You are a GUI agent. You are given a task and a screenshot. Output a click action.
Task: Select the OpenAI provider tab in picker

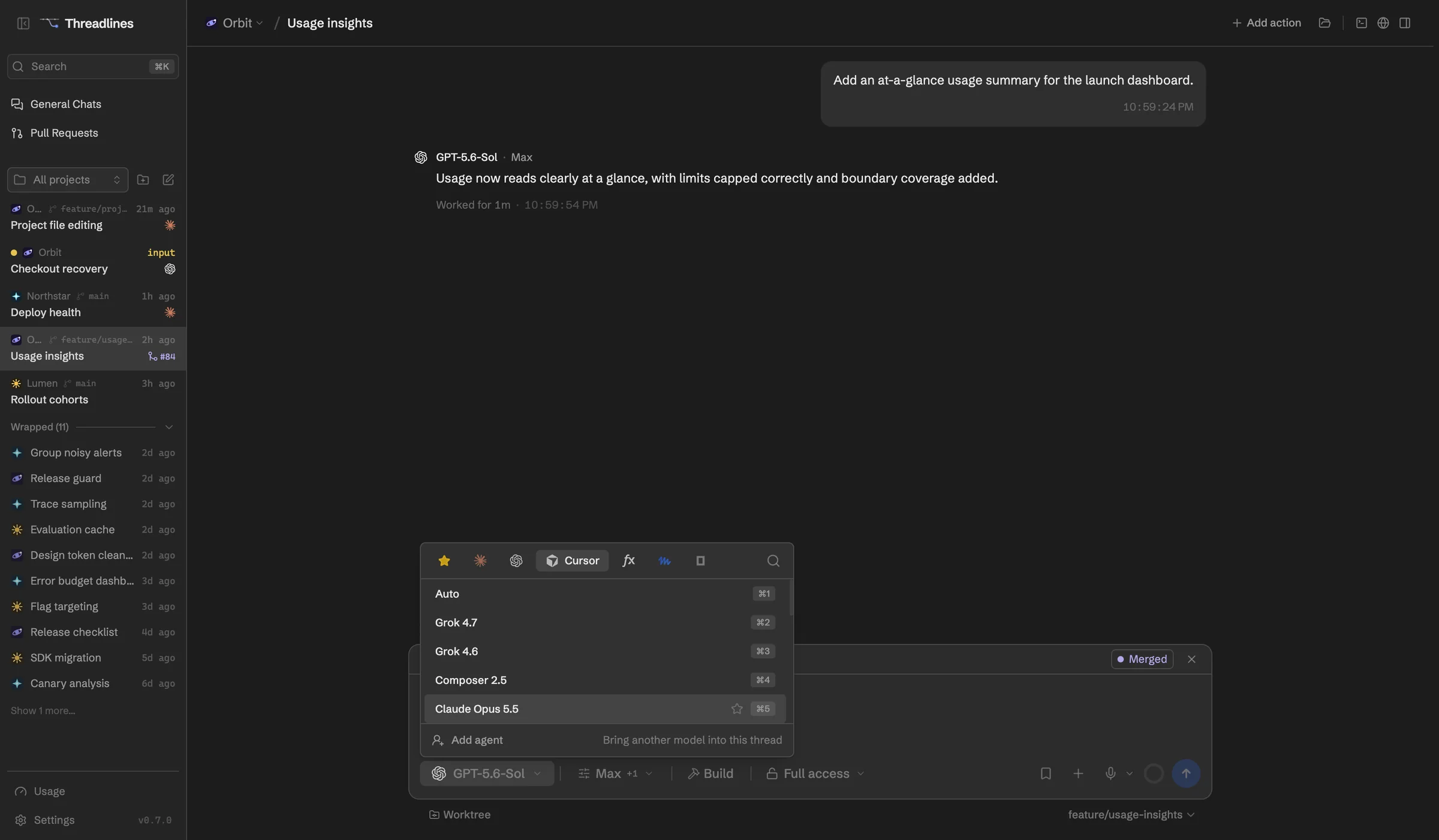tap(516, 561)
